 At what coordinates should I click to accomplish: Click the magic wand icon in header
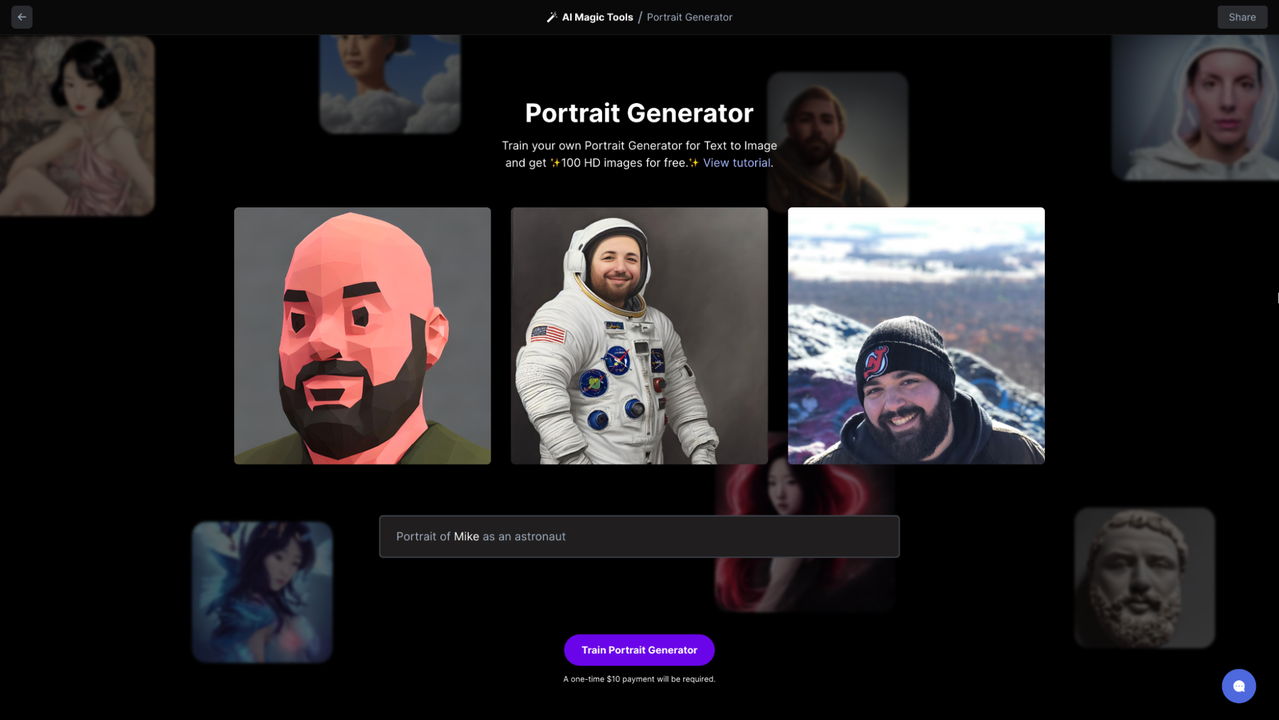click(x=551, y=17)
